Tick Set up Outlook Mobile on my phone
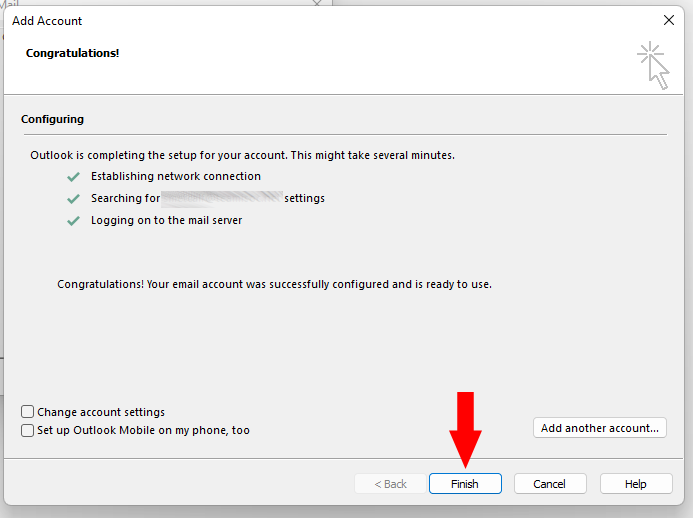Screen dimensions: 693x518 click(x=28, y=430)
